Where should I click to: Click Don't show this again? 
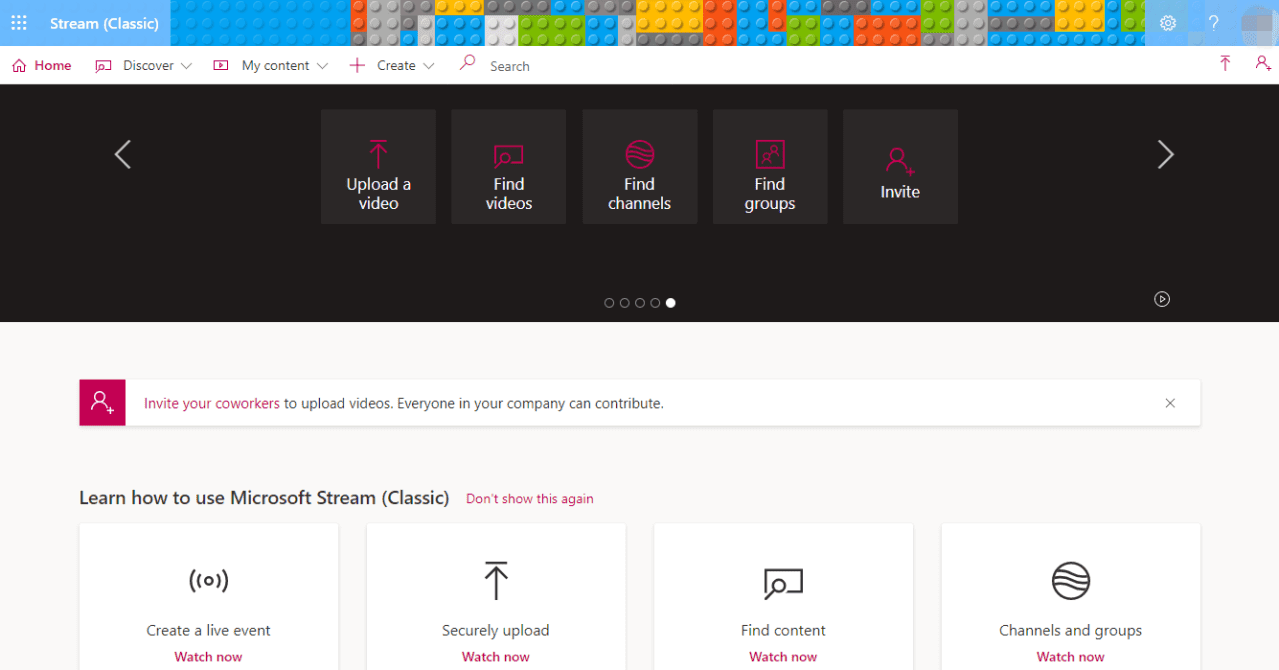pos(529,498)
